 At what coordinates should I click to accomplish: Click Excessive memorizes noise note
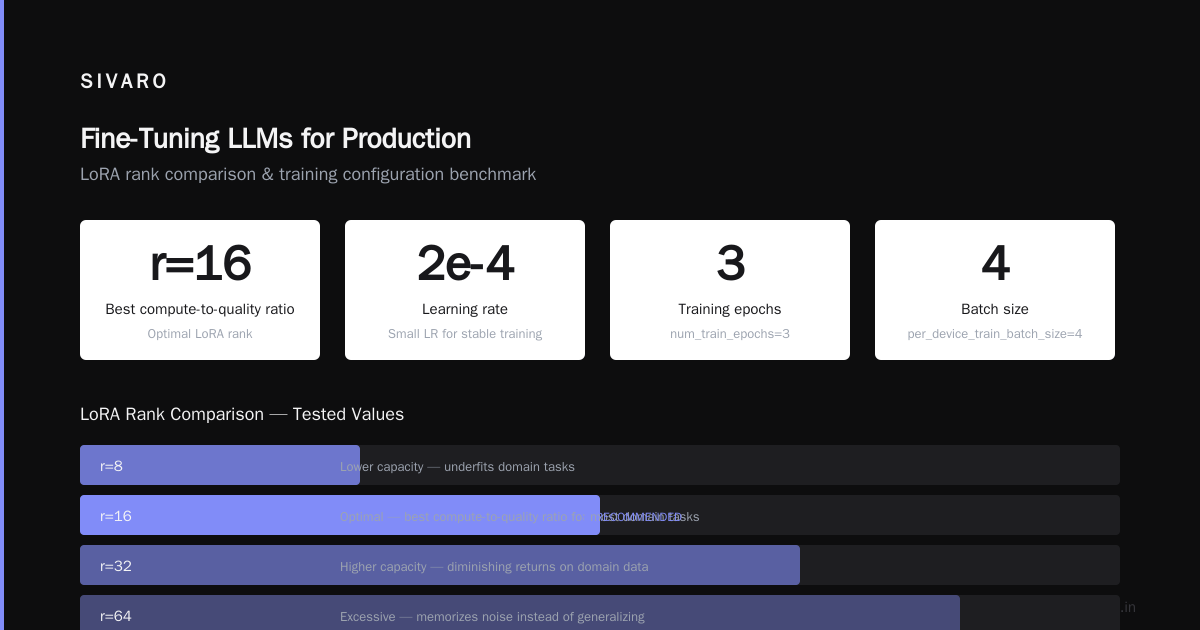[x=492, y=617]
